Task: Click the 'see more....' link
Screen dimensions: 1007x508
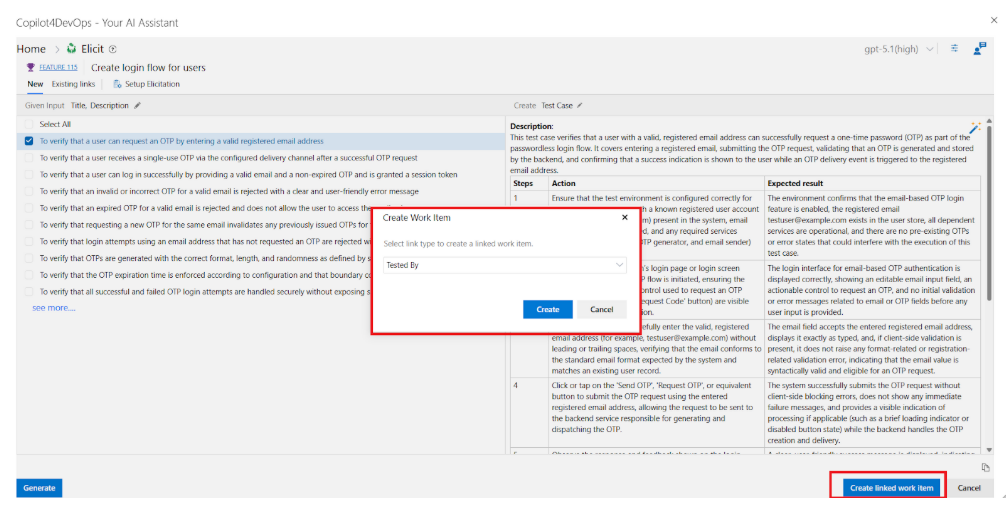Action: coord(54,308)
